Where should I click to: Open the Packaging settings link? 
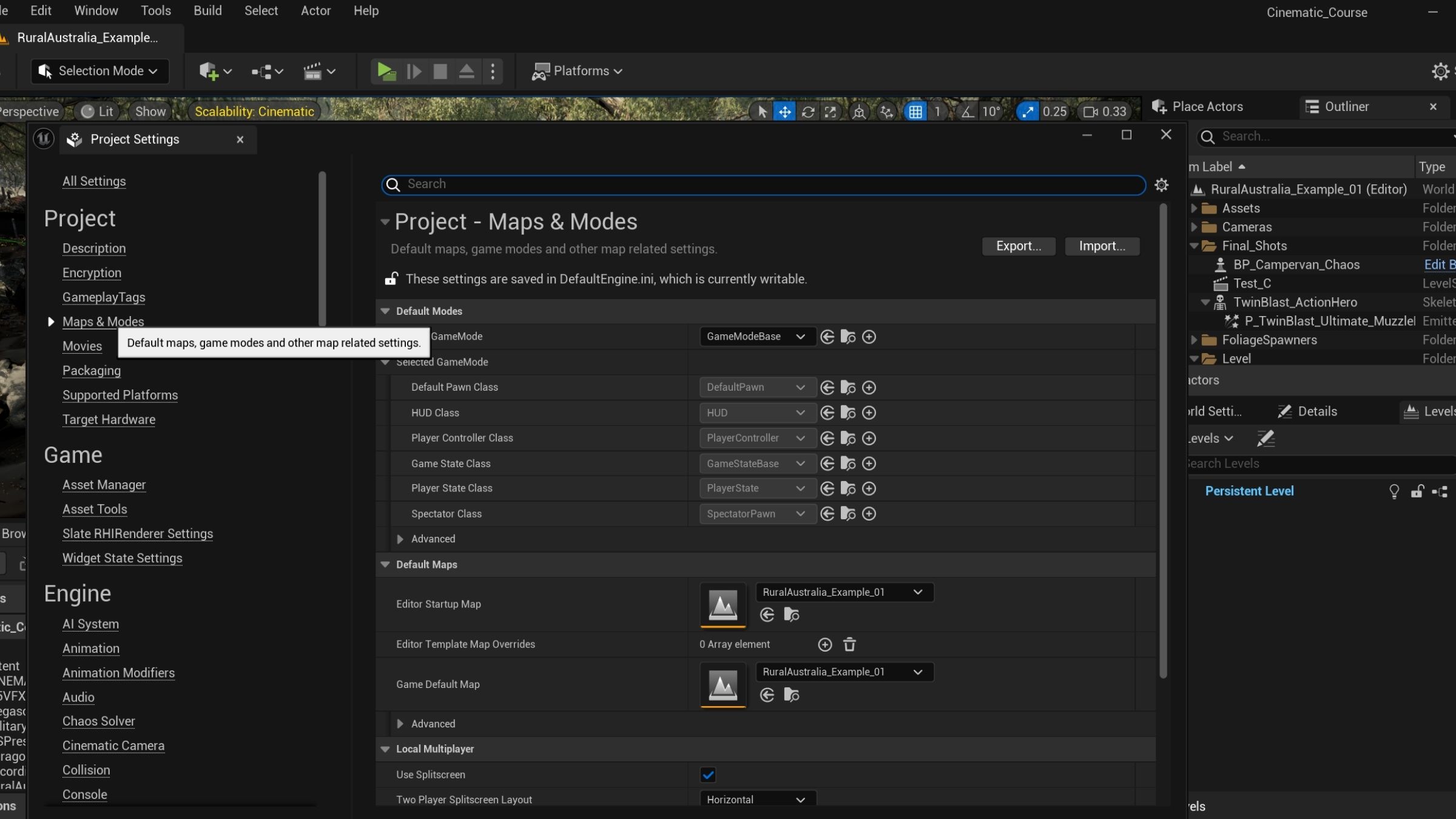92,371
